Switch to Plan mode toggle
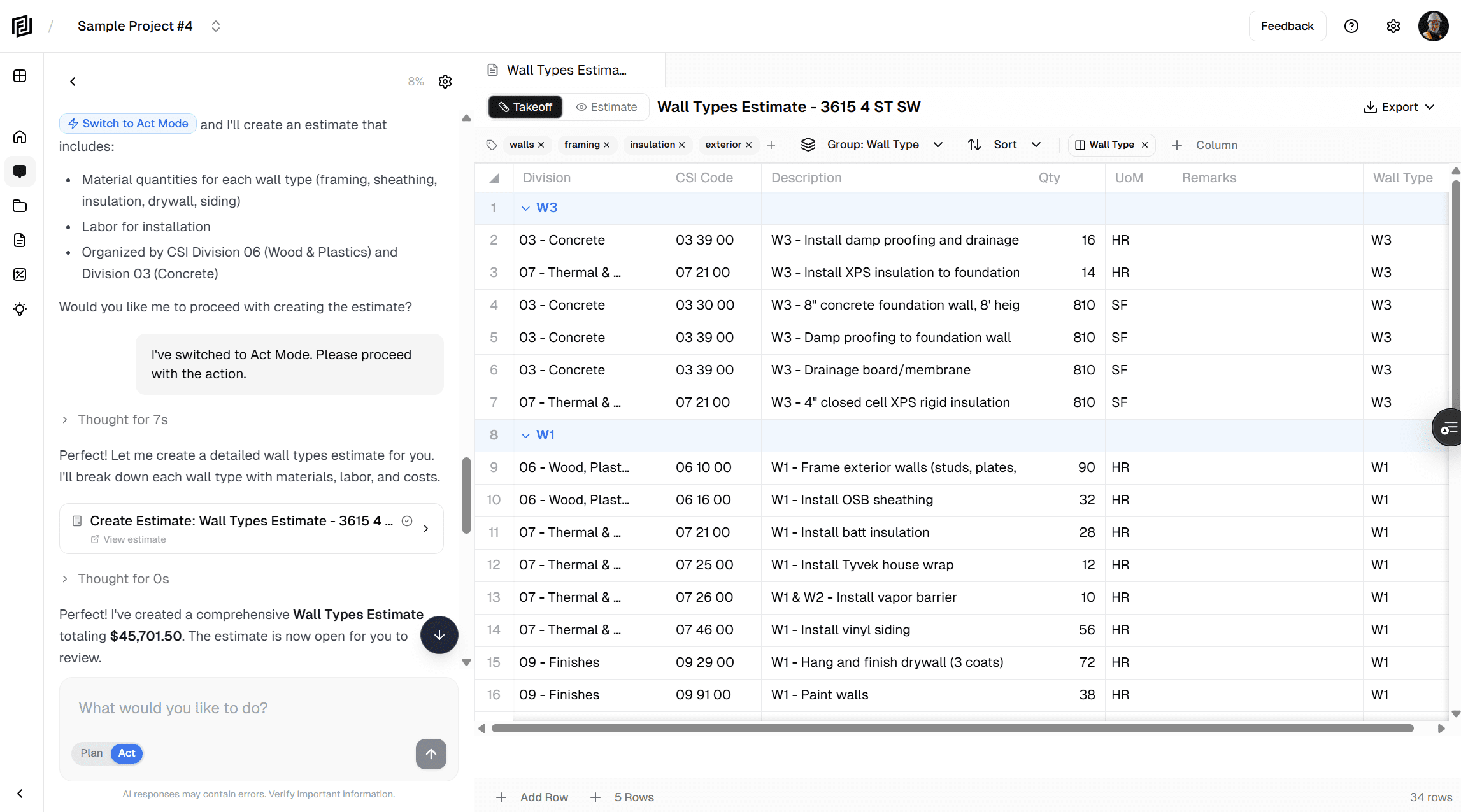 (91, 753)
